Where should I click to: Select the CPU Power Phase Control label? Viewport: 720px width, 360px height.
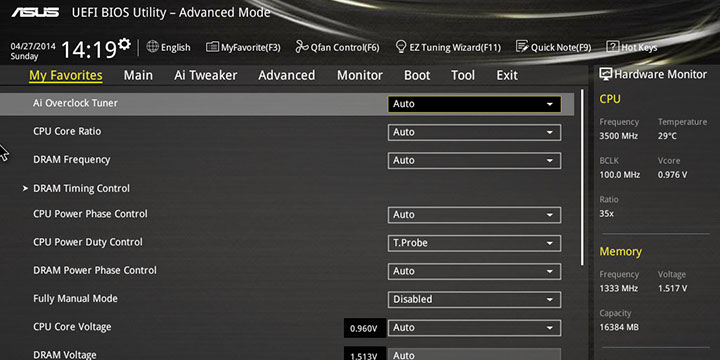tap(90, 214)
